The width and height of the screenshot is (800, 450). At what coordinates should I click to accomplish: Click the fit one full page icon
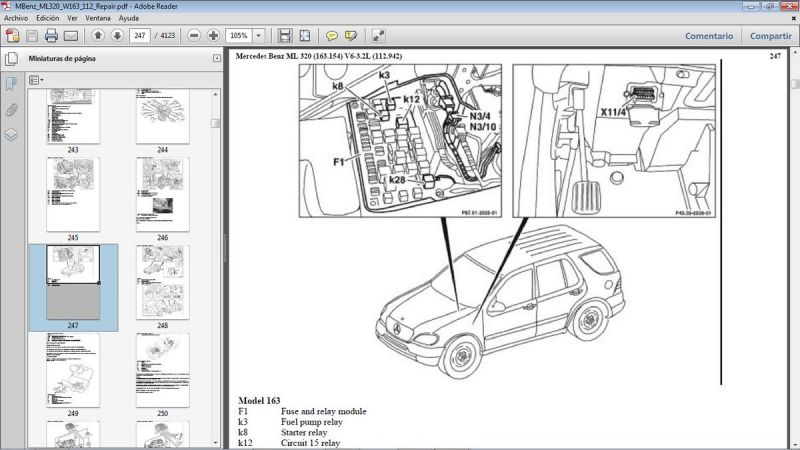click(305, 35)
